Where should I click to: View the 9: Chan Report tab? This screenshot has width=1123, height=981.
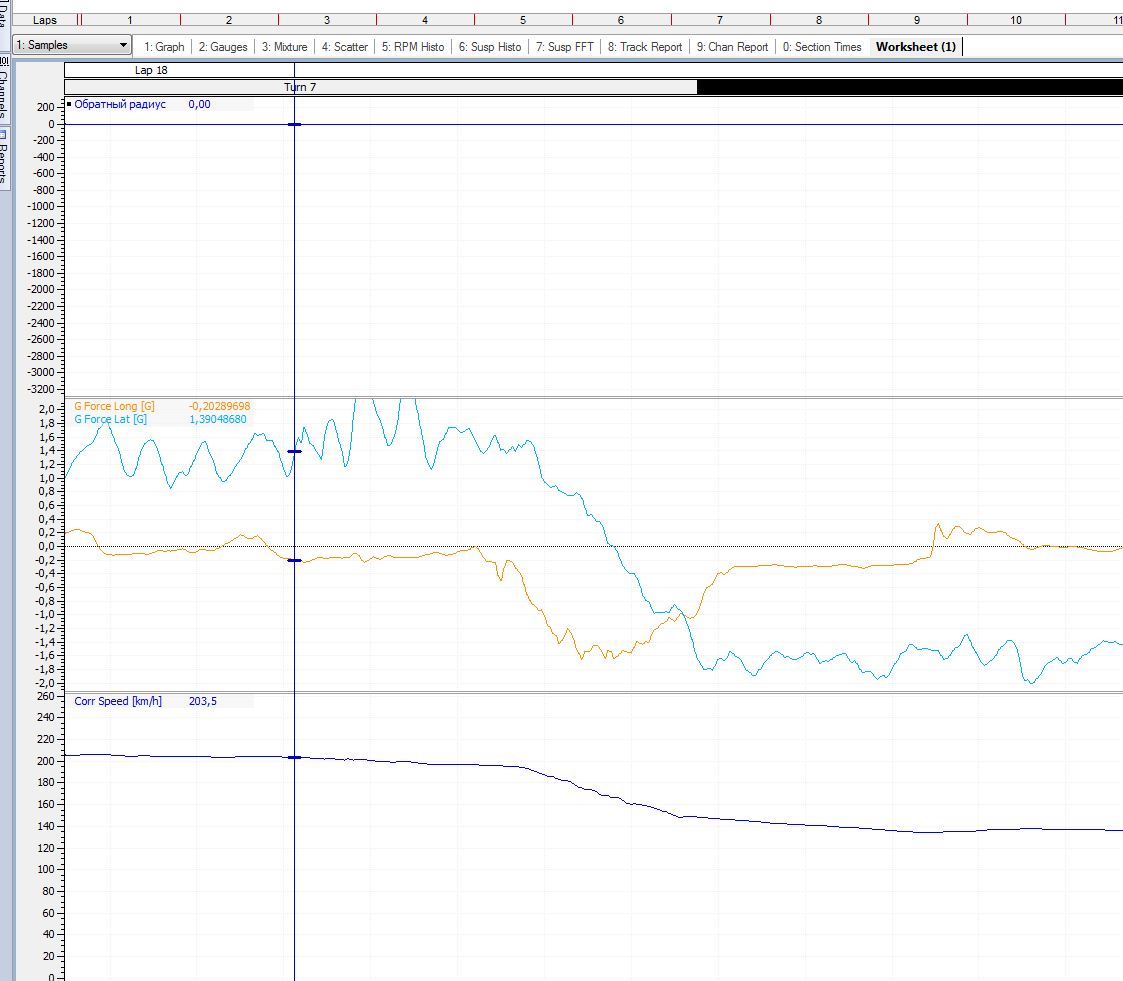[x=732, y=47]
